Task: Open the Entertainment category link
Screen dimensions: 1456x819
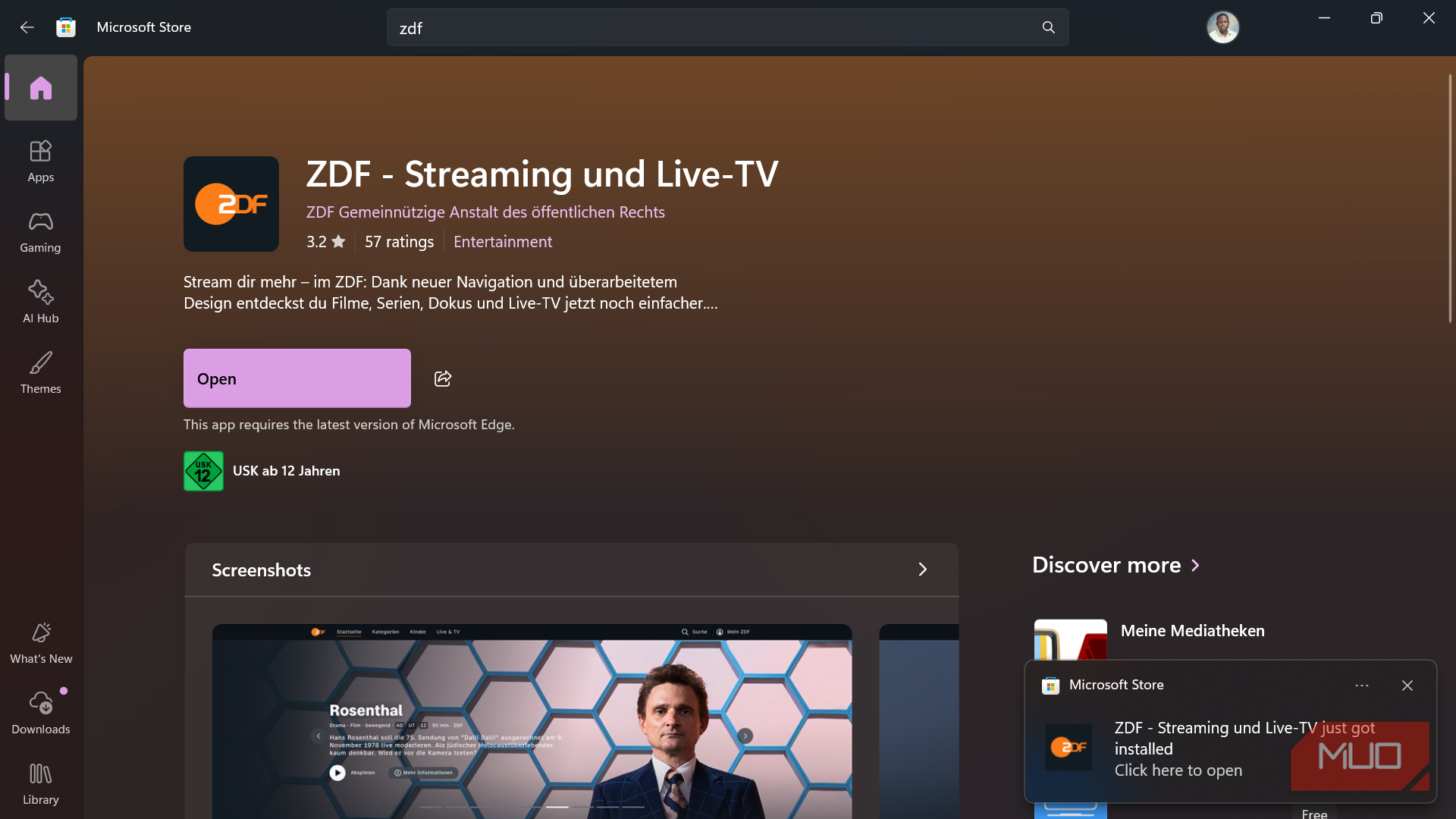Action: tap(503, 242)
